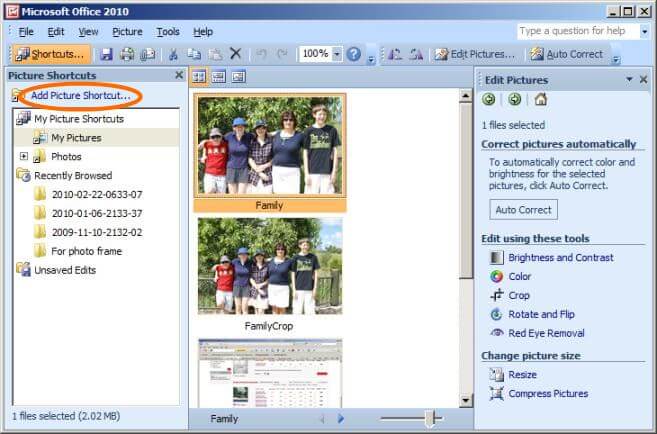Screen dimensions: 657x434
Task: Click the thumbnail pane scroll down arrow
Action: tap(466, 400)
